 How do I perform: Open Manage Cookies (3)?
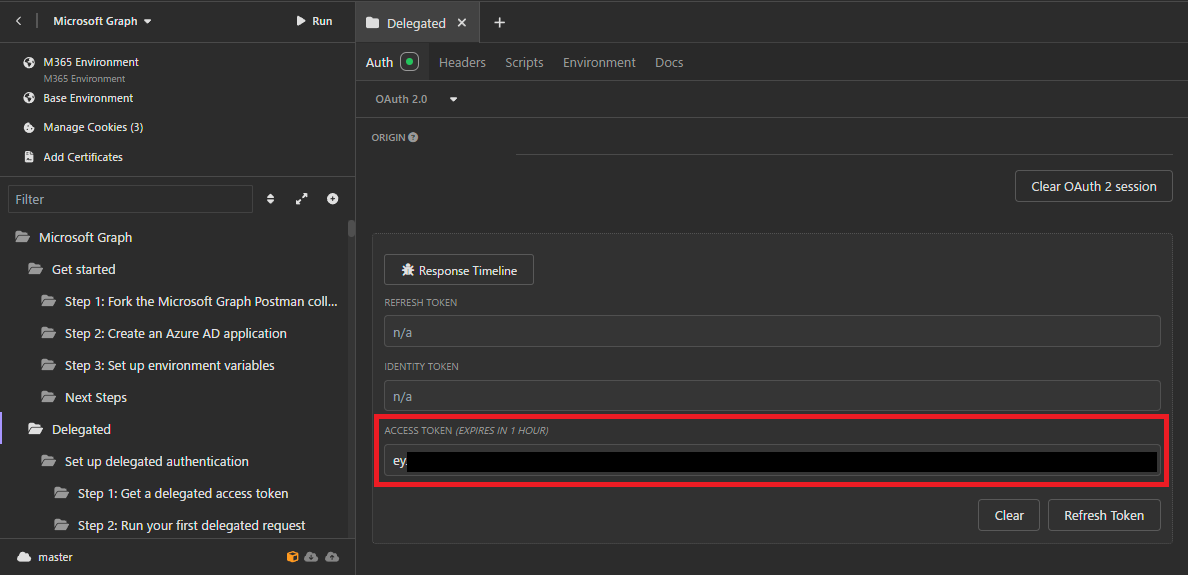[93, 127]
